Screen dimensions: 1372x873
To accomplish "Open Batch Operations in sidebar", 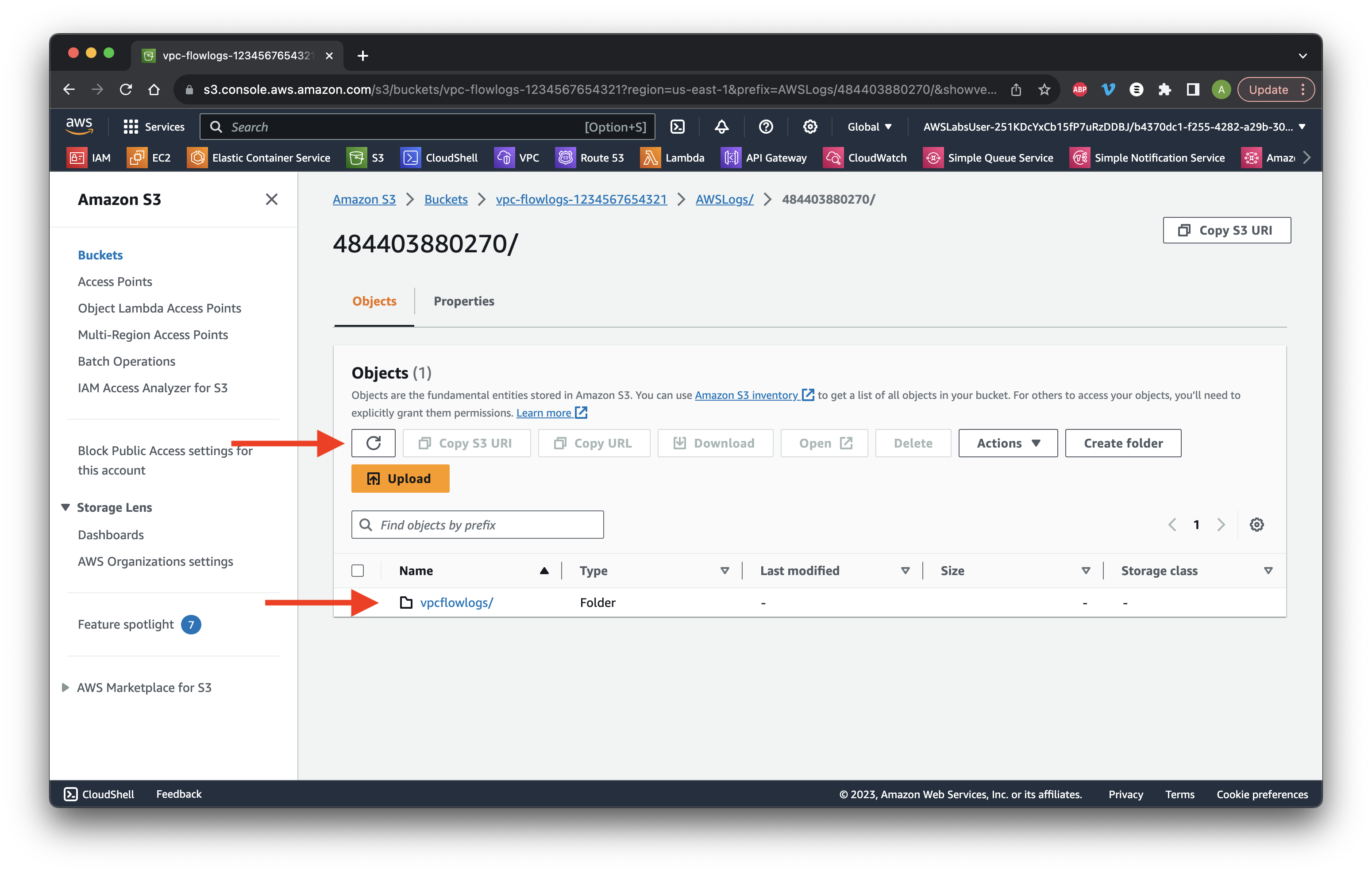I will [x=127, y=361].
